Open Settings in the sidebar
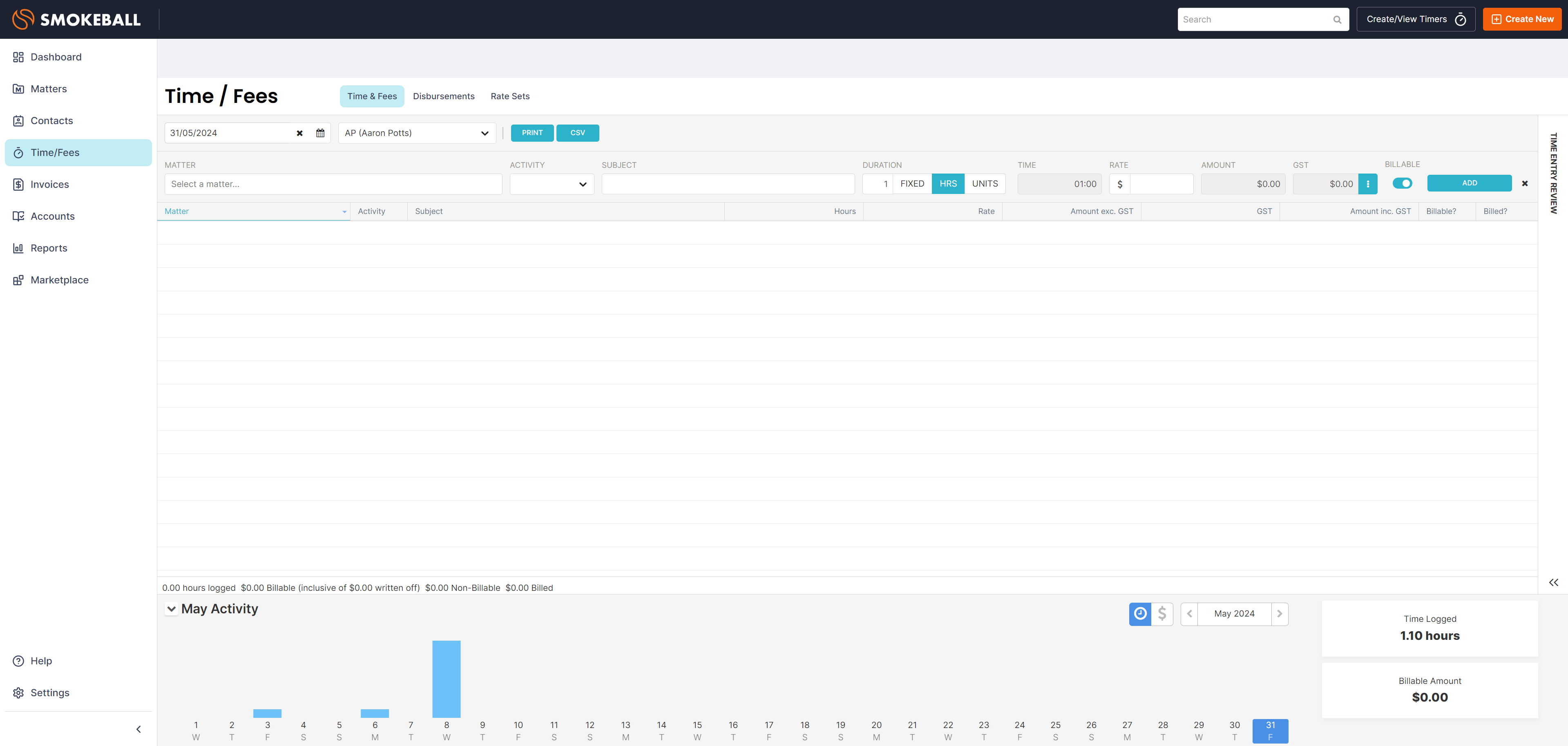Viewport: 1568px width, 746px height. 78,693
